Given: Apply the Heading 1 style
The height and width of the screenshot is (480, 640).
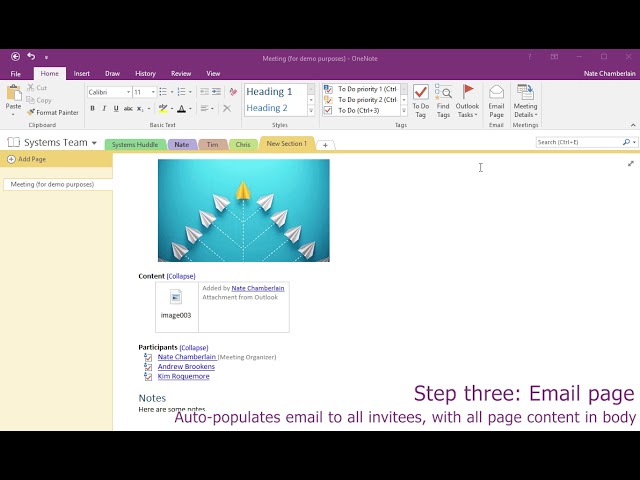Looking at the screenshot, I should coord(269,91).
